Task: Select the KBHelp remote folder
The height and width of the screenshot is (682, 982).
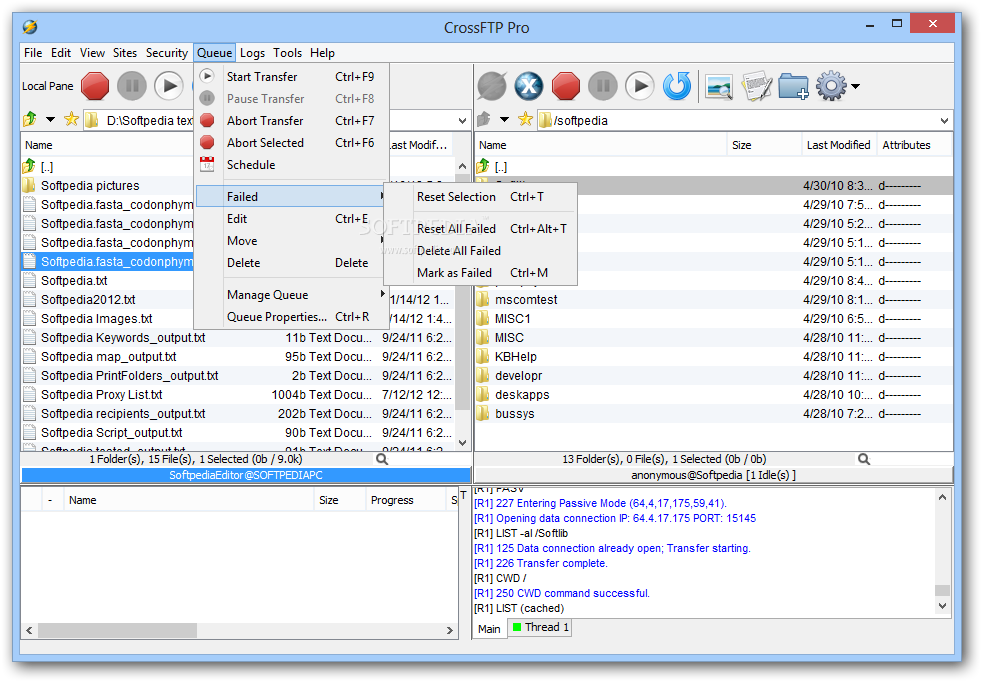Action: click(515, 356)
